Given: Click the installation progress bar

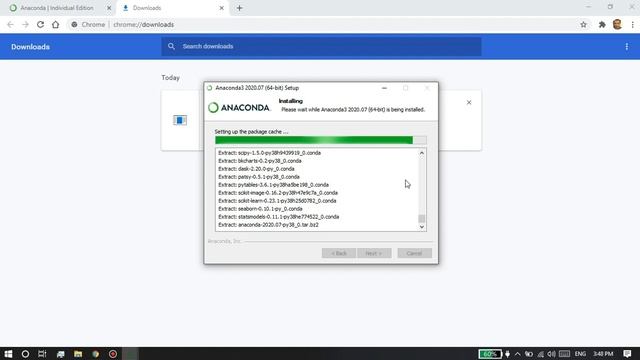Looking at the screenshot, I should pos(321,140).
